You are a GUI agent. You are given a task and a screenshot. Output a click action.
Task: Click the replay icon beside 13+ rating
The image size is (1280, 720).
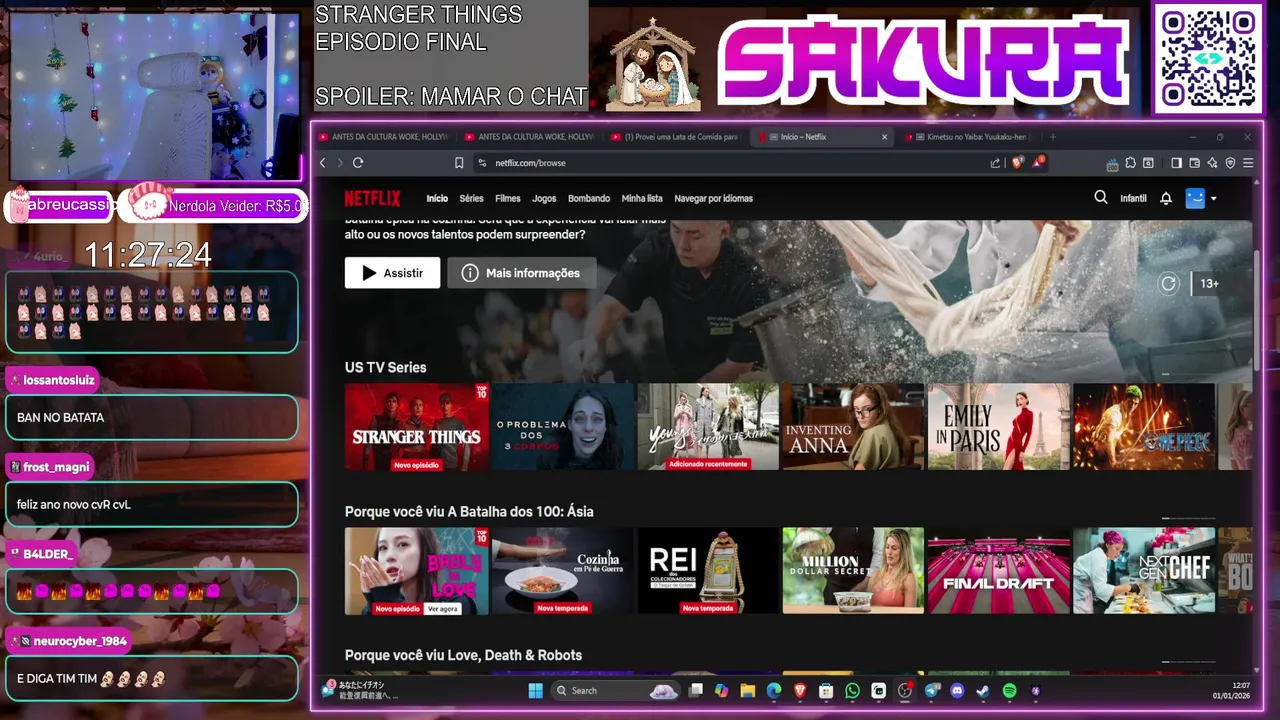coord(1168,284)
